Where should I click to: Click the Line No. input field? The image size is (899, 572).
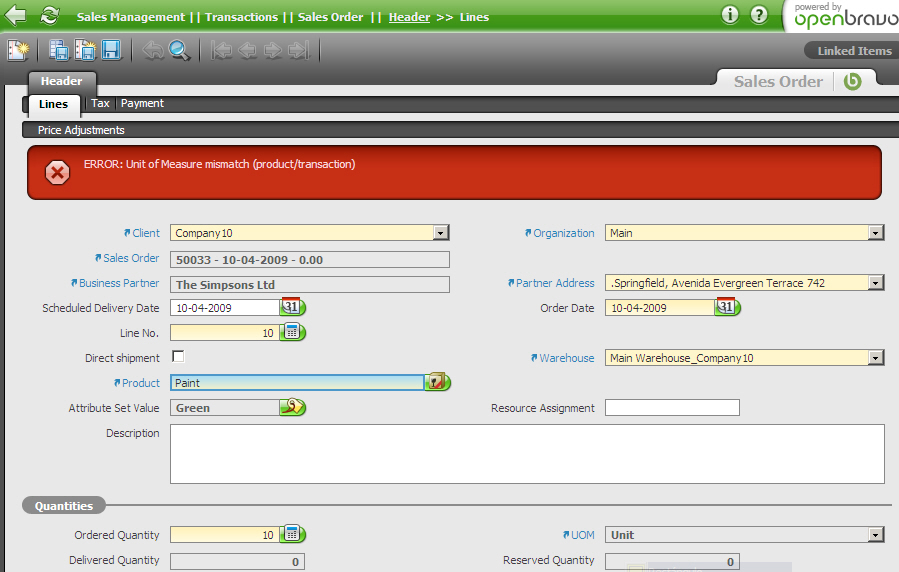(x=224, y=332)
